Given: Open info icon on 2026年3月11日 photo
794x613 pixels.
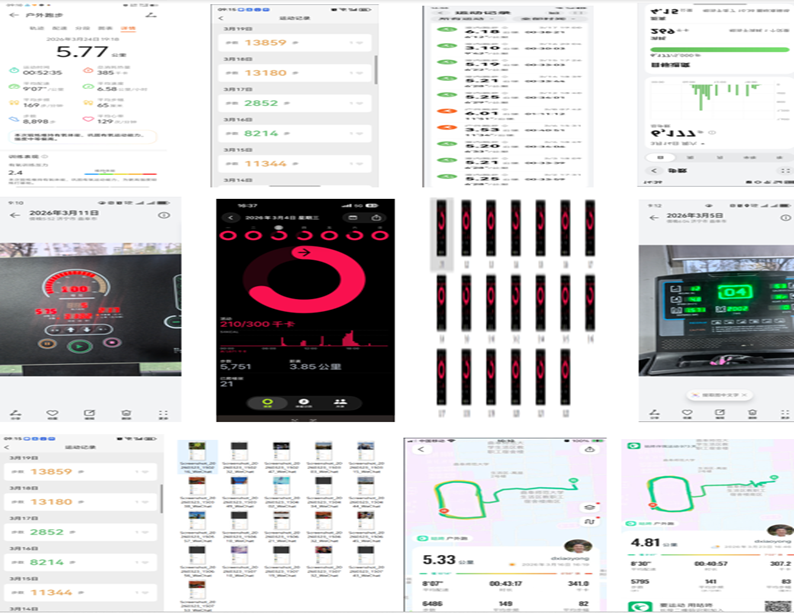Looking at the screenshot, I should click(164, 215).
